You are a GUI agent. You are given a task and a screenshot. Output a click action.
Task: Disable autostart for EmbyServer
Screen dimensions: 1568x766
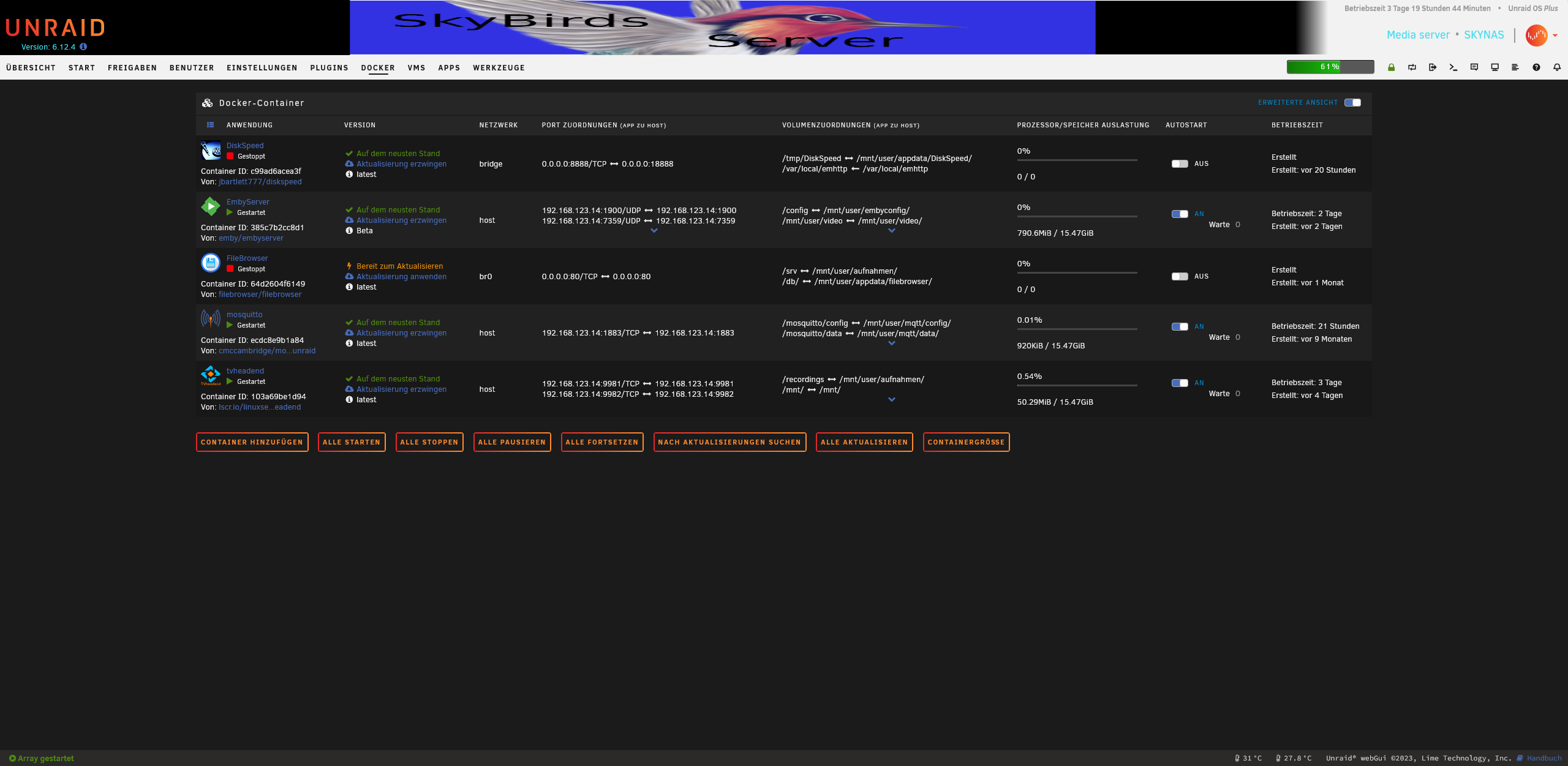pyautogui.click(x=1180, y=214)
